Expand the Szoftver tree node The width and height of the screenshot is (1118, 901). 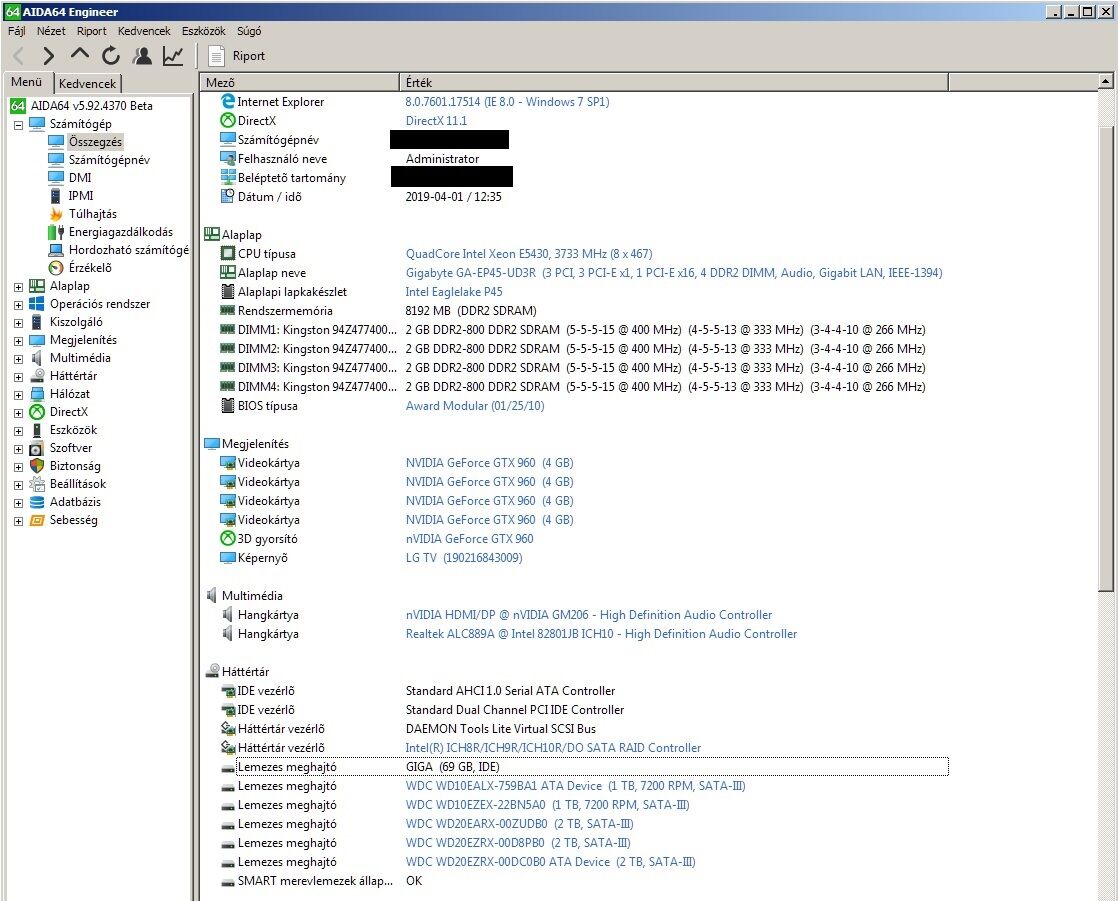point(19,449)
